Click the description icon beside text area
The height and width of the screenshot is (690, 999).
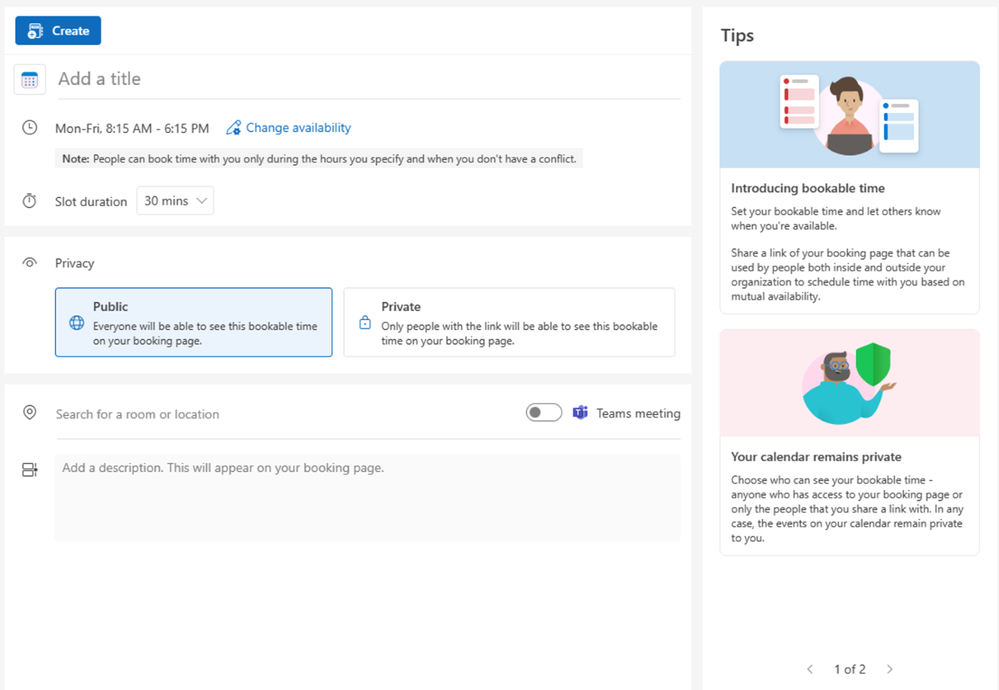(x=29, y=470)
